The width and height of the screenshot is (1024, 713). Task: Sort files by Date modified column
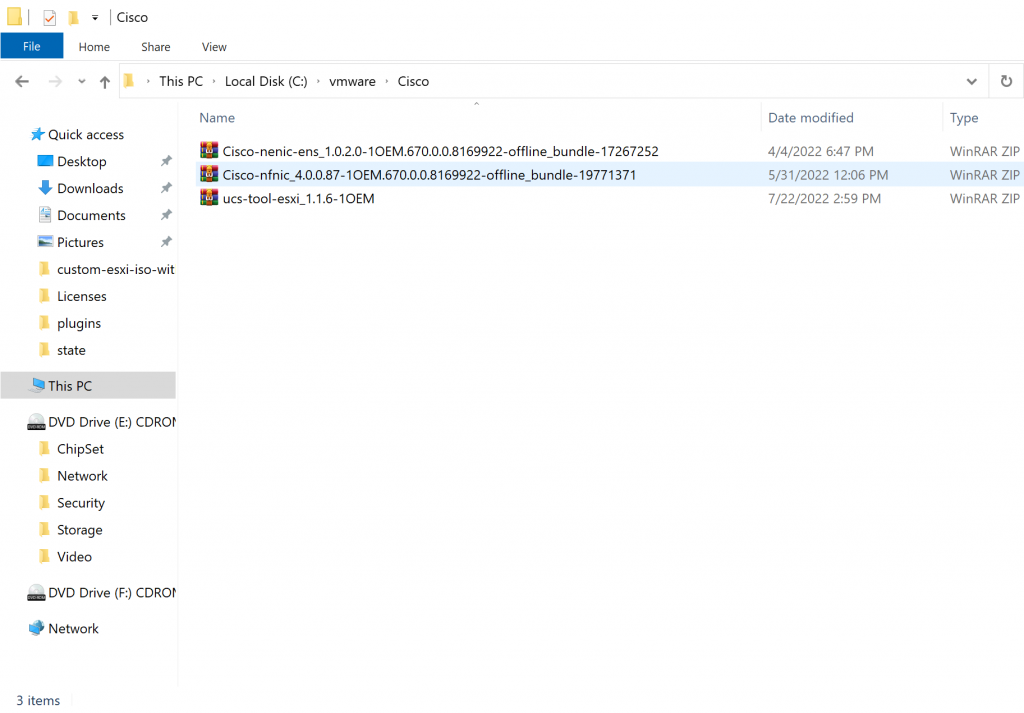pos(810,118)
